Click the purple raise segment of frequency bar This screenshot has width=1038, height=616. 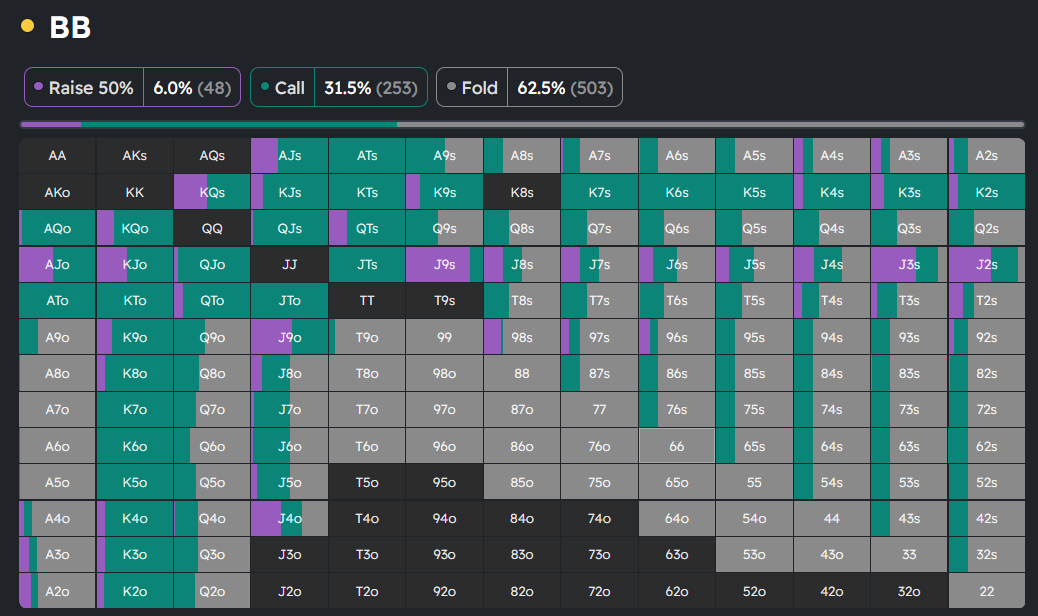click(50, 125)
